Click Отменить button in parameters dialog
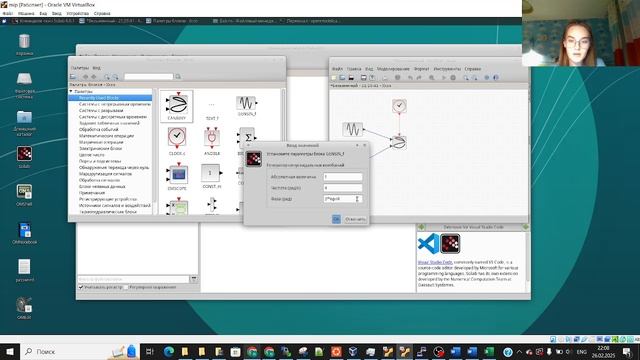Screen dimensions: 640x360 tap(355, 219)
